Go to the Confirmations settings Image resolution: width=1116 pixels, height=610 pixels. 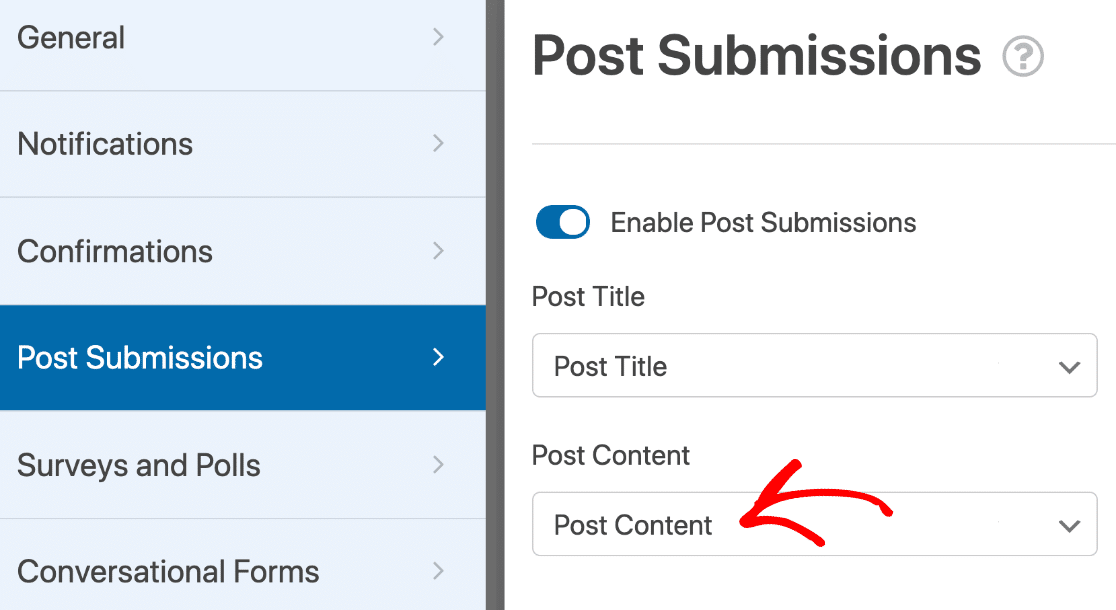click(243, 251)
